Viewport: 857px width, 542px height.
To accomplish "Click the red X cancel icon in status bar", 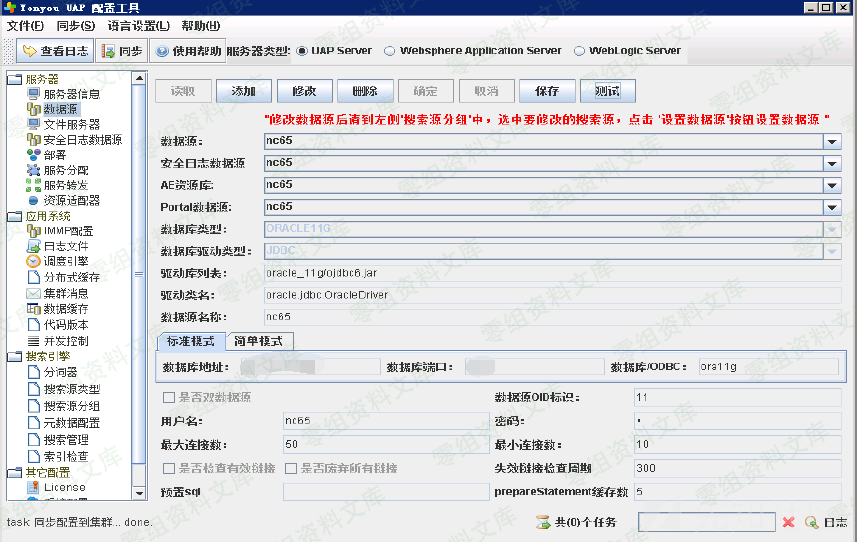I will coord(788,522).
